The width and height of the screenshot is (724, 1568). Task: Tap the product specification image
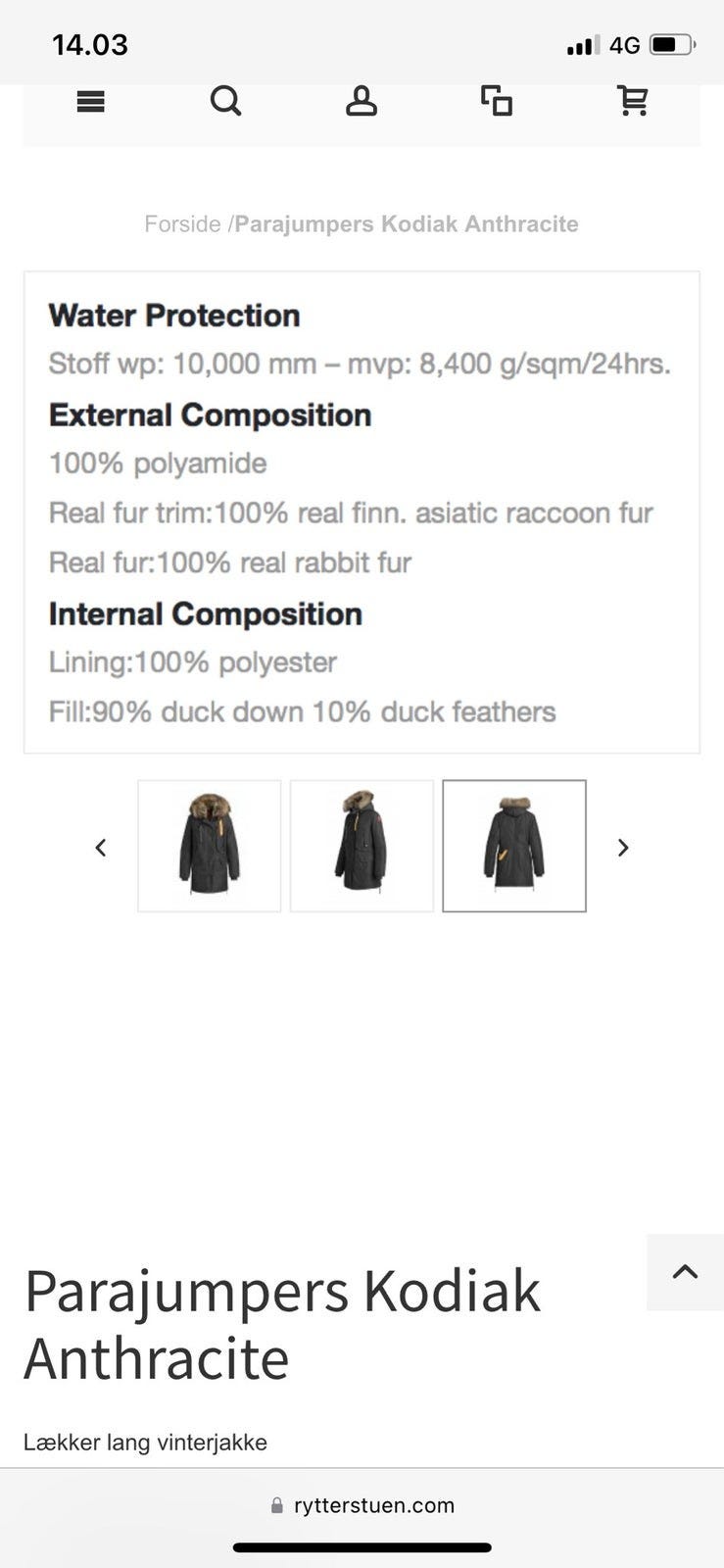tap(362, 512)
